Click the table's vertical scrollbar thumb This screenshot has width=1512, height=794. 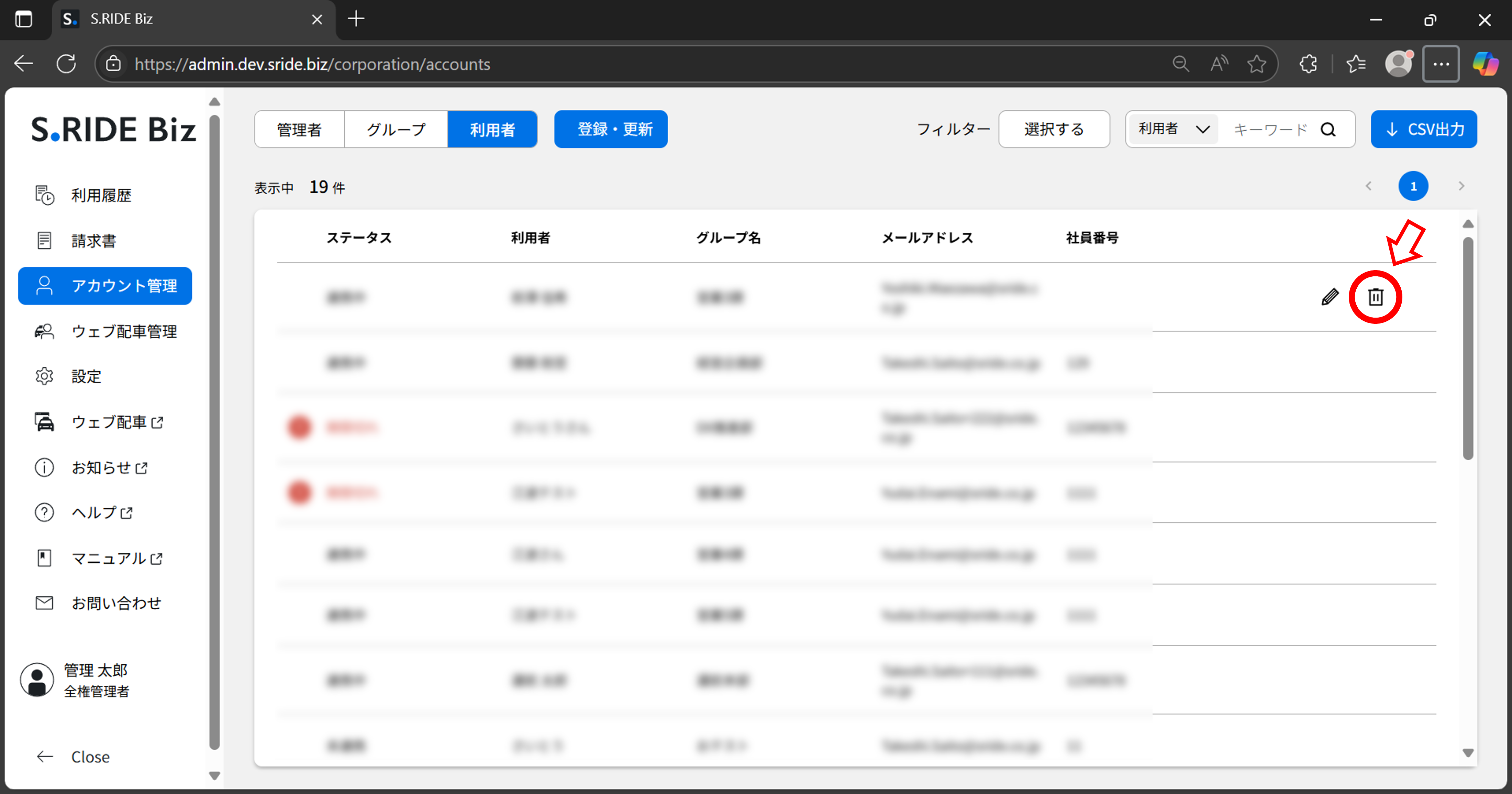[1468, 349]
